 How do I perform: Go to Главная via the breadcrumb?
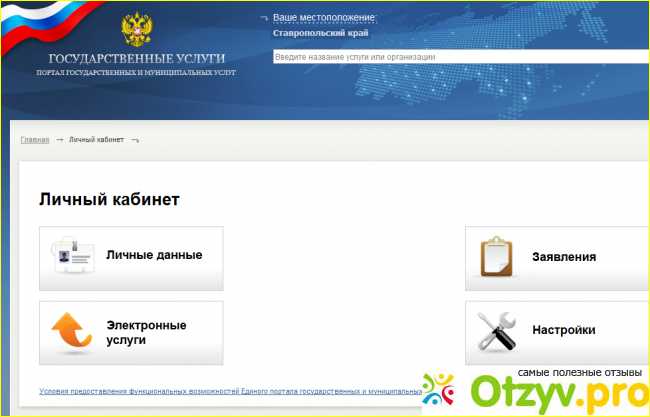click(34, 139)
